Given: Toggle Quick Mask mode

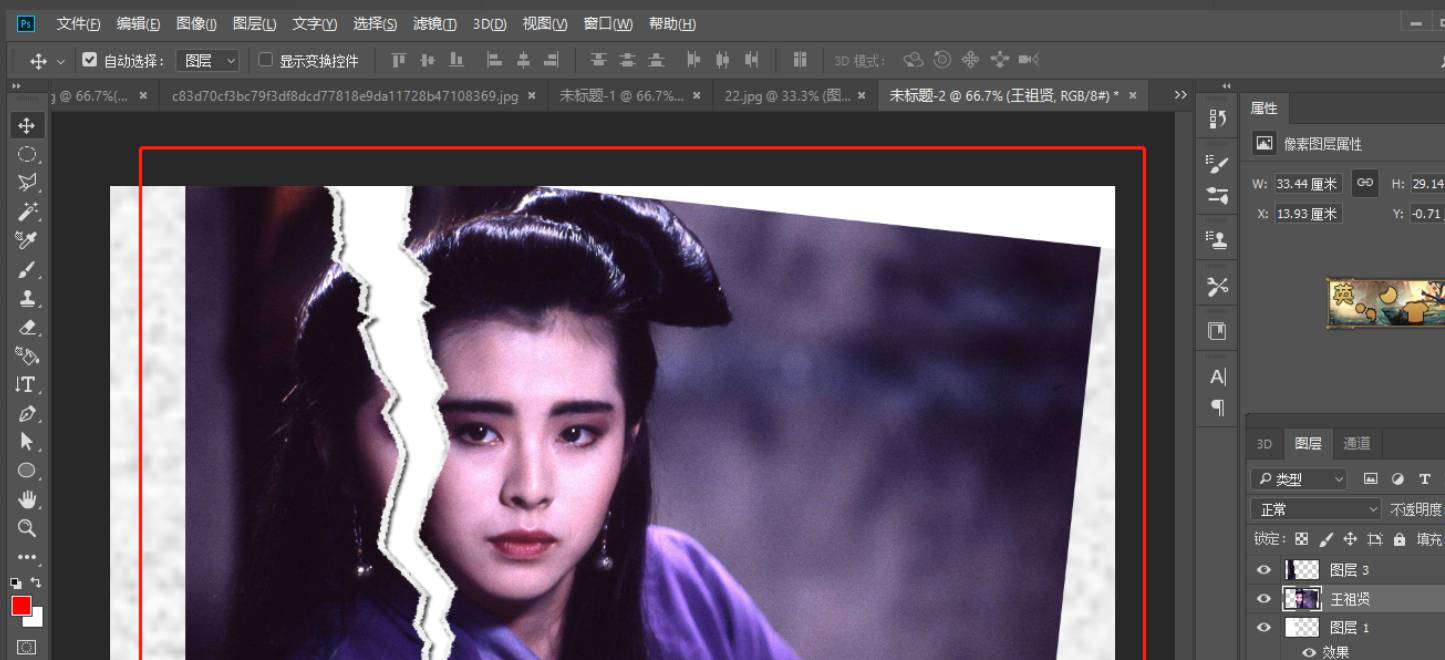Looking at the screenshot, I should coord(27,647).
